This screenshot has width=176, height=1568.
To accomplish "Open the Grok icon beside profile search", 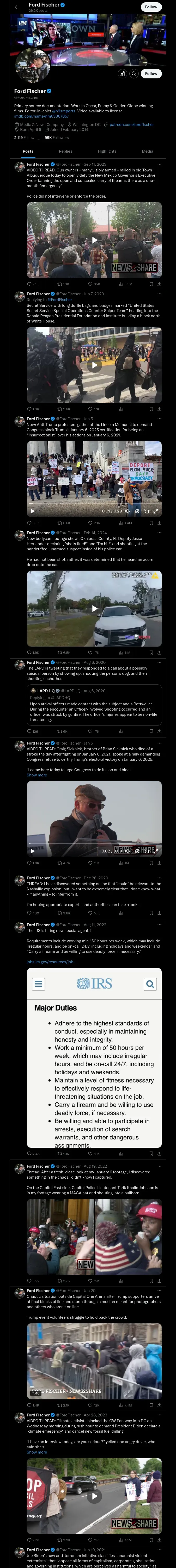I will click(123, 73).
